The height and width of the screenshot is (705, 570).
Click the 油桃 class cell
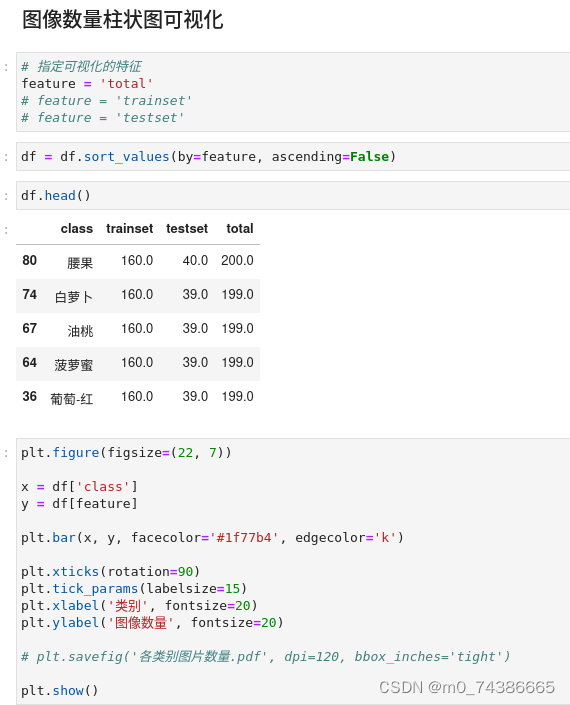click(80, 330)
